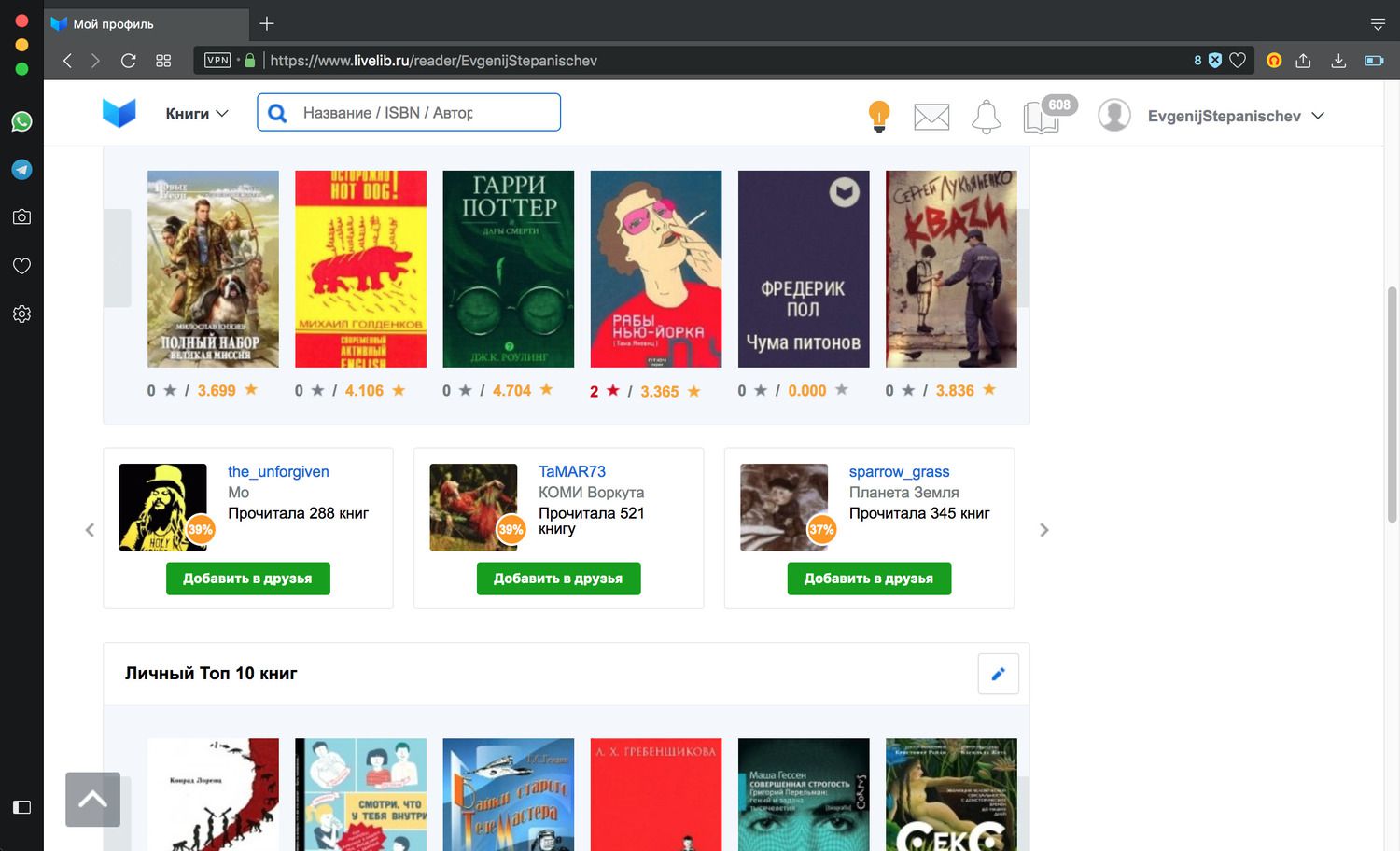Edit the Личный Топ 10 книг list
This screenshot has height=851, width=1400.
point(998,674)
